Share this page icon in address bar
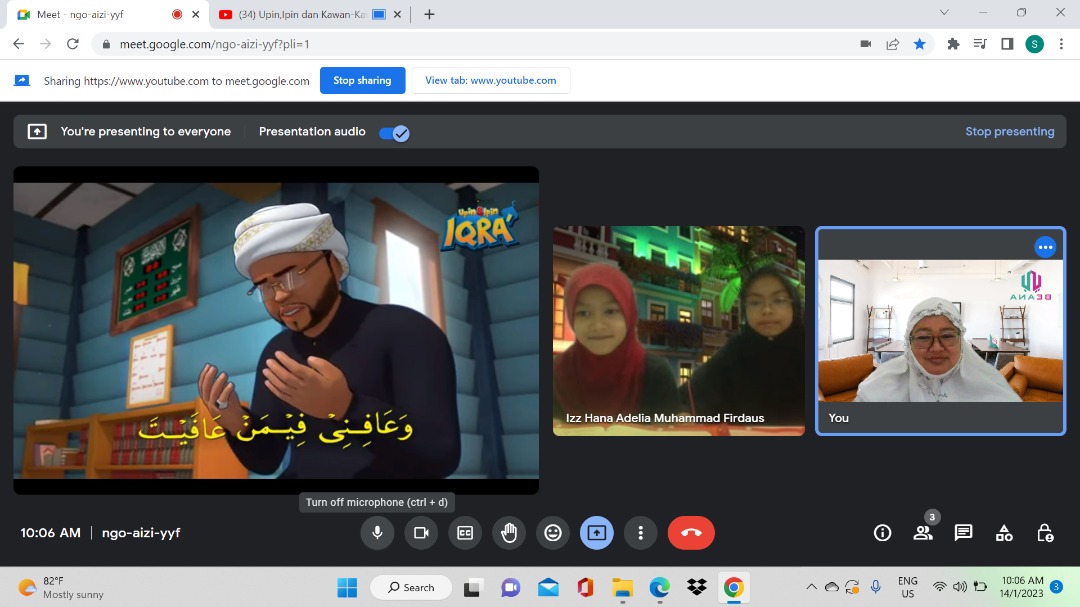The image size is (1080, 607). (x=893, y=44)
